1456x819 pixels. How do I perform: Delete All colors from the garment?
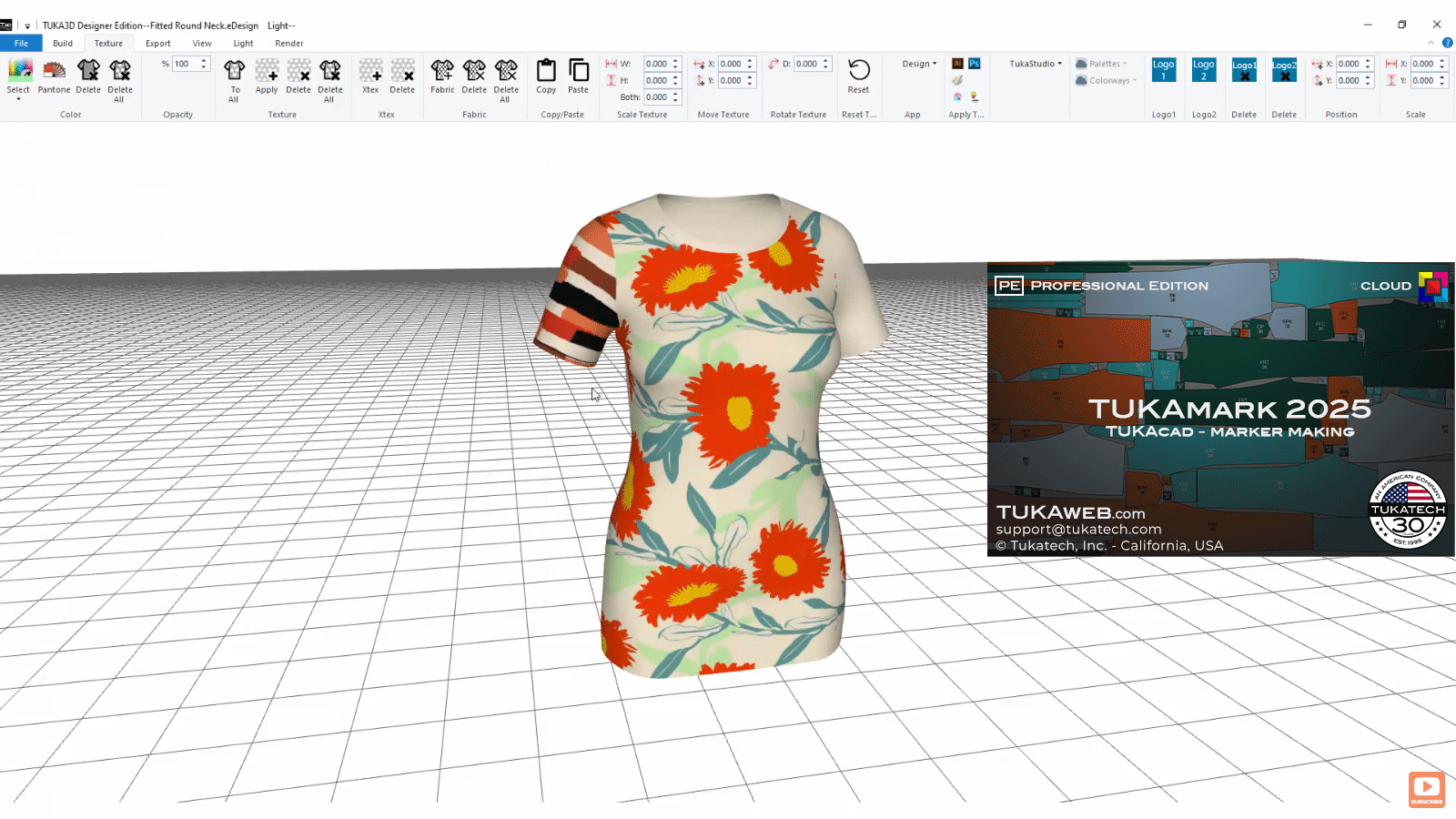[119, 77]
